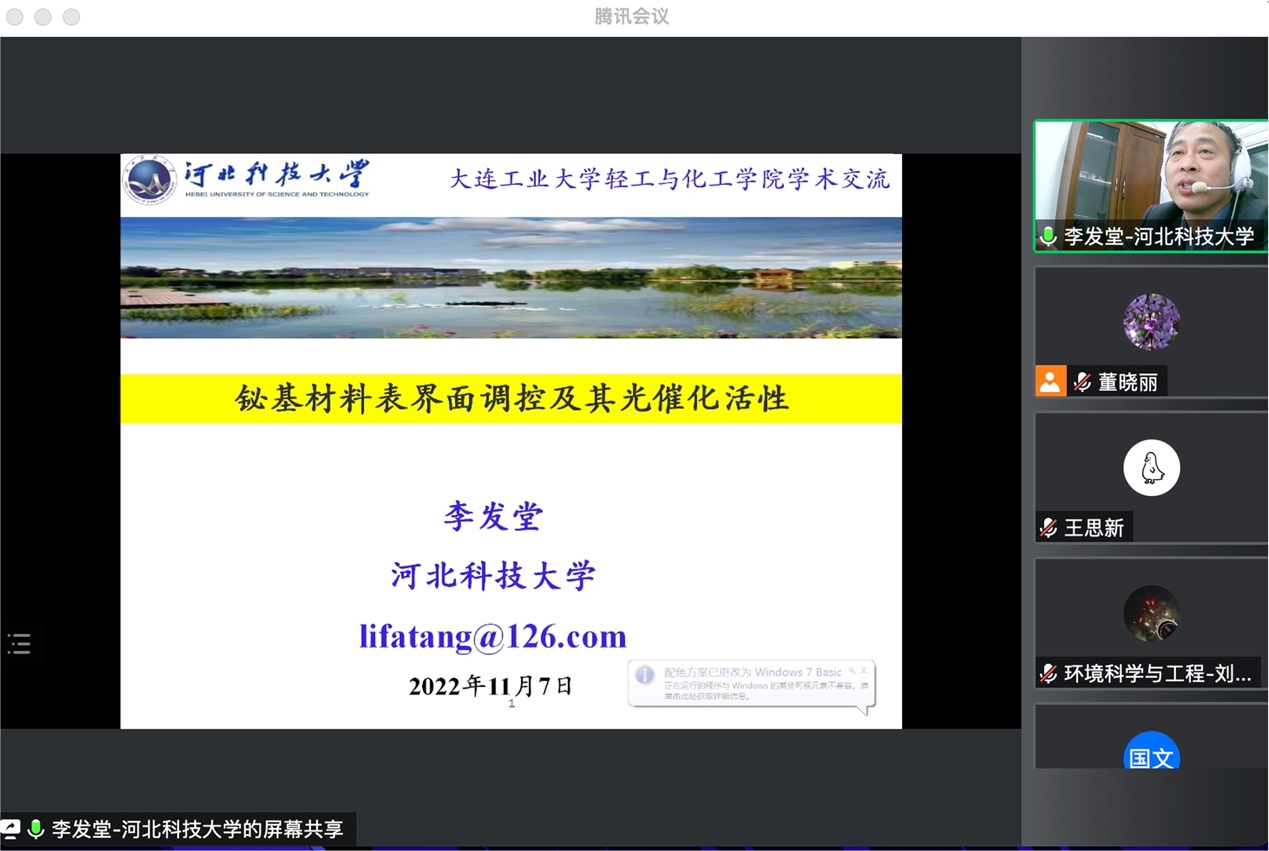Select 李发堂's live video thumbnail

pyautogui.click(x=1150, y=175)
